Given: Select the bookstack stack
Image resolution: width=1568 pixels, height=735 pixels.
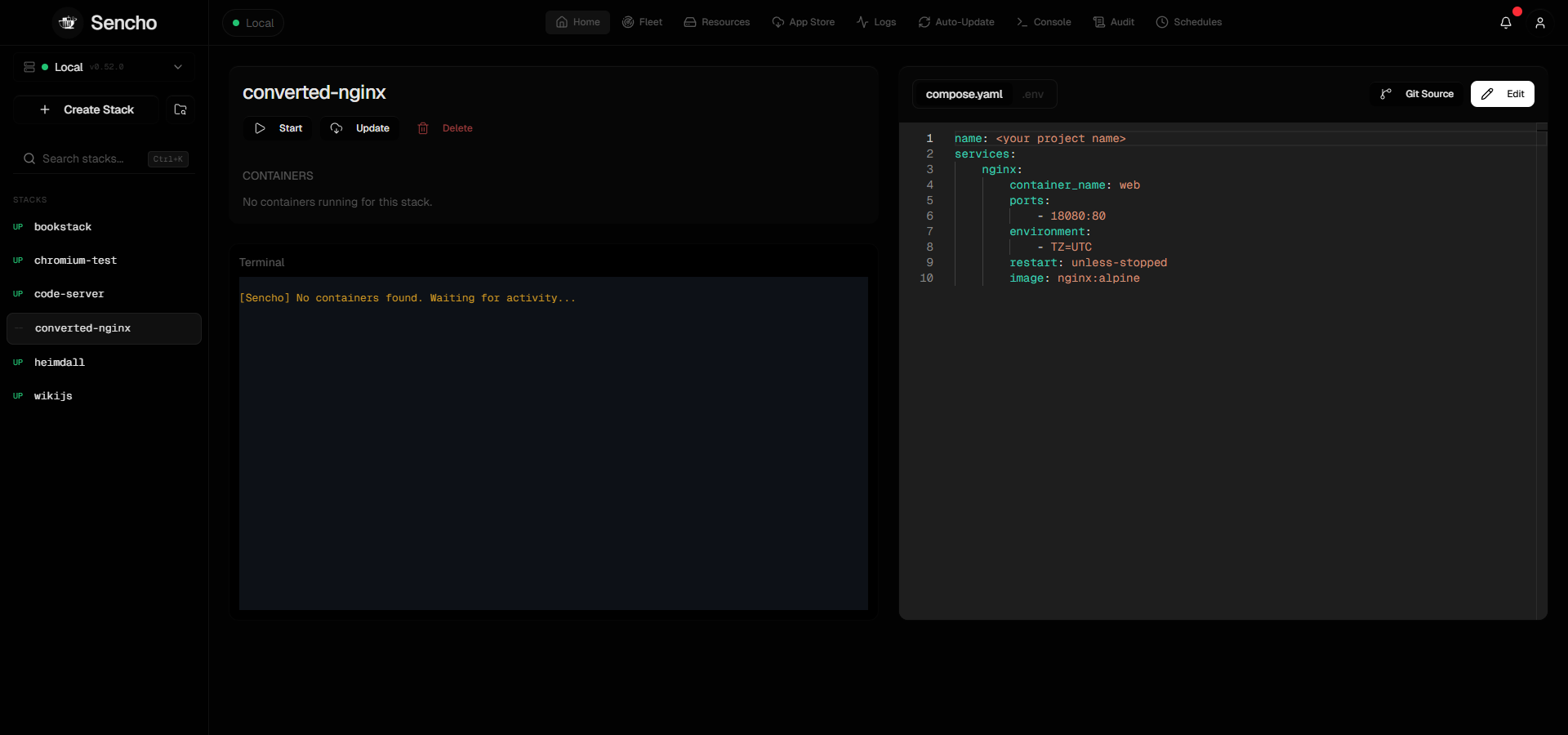Looking at the screenshot, I should pyautogui.click(x=104, y=227).
